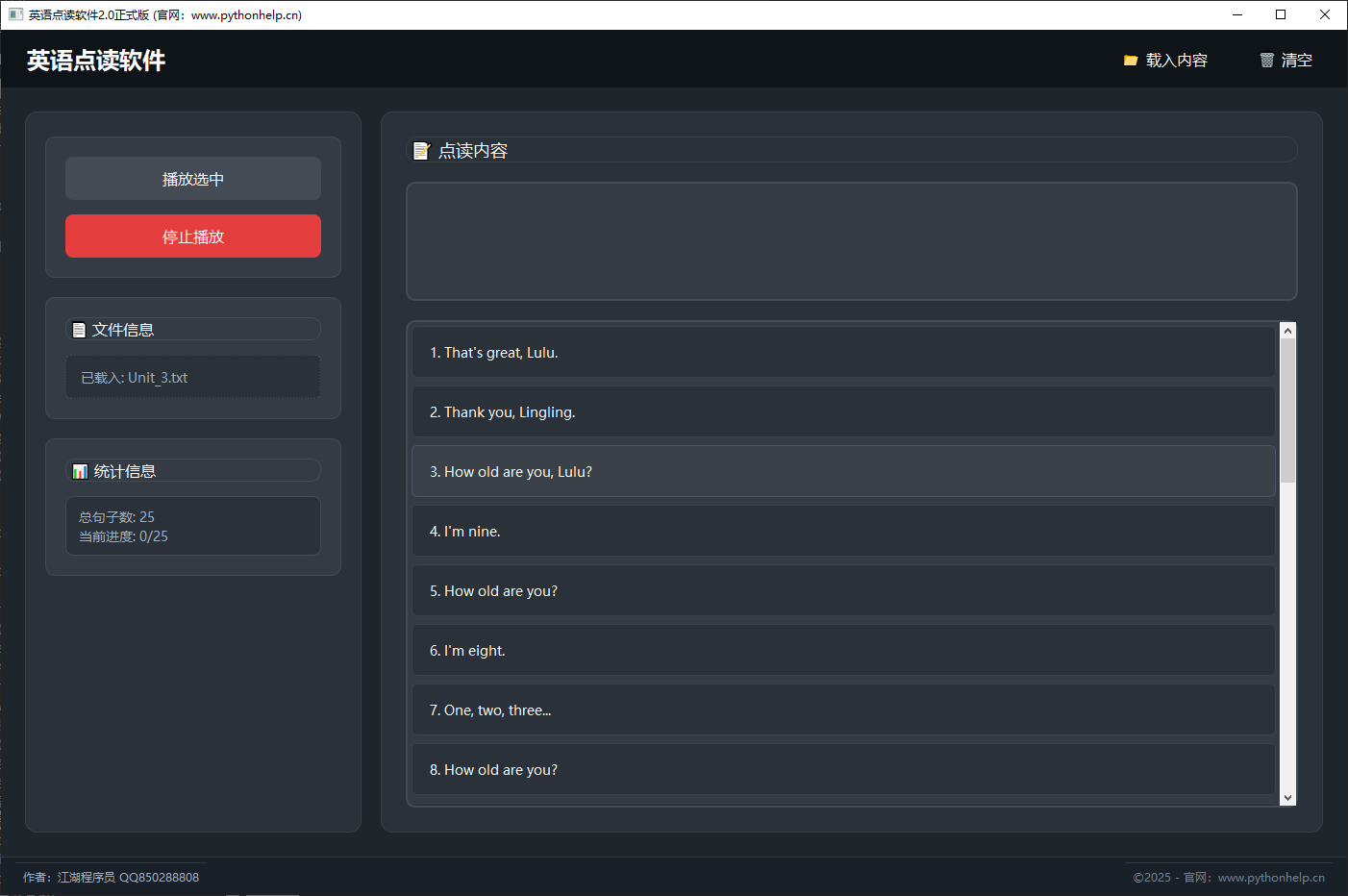
Task: Click the scrollbar down arrow in sentence list
Action: coord(1287,798)
